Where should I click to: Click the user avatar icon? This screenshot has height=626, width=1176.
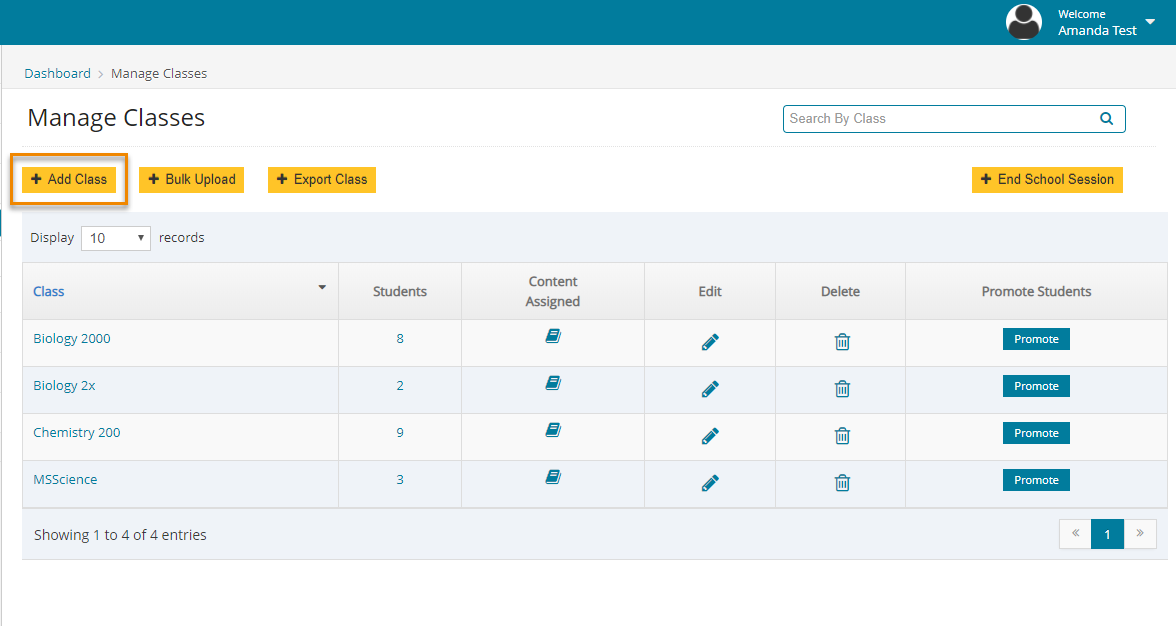[x=1023, y=22]
